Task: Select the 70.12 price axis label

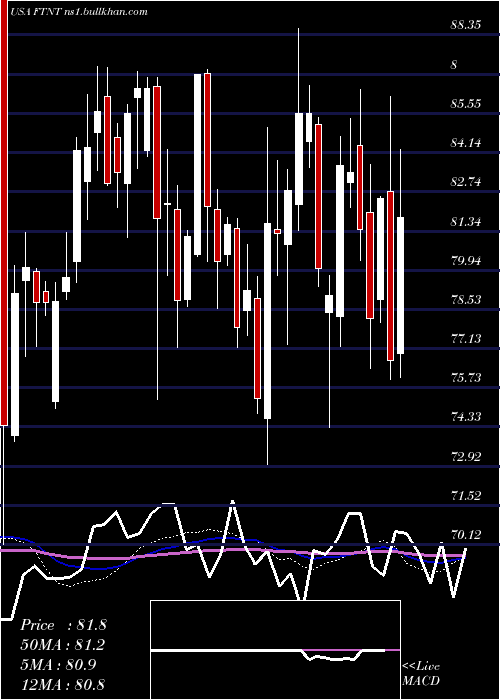Action: click(x=466, y=534)
